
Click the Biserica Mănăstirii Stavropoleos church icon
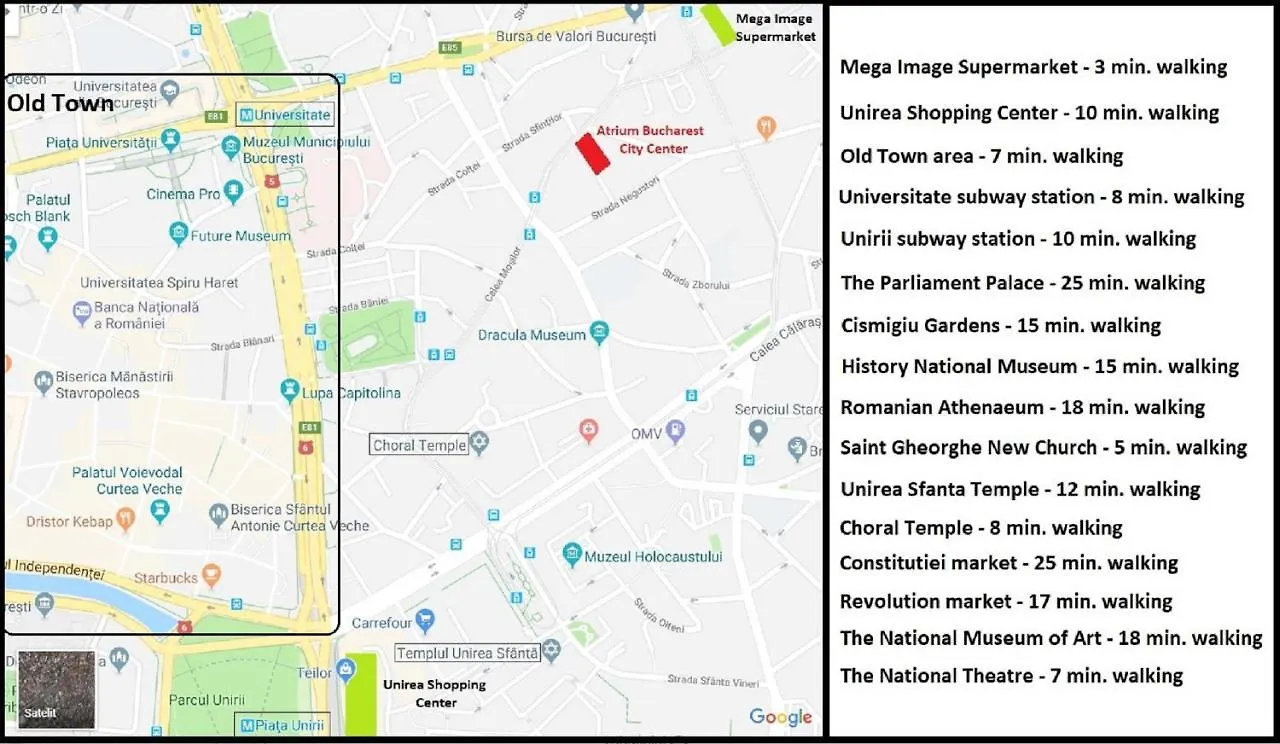pyautogui.click(x=43, y=383)
